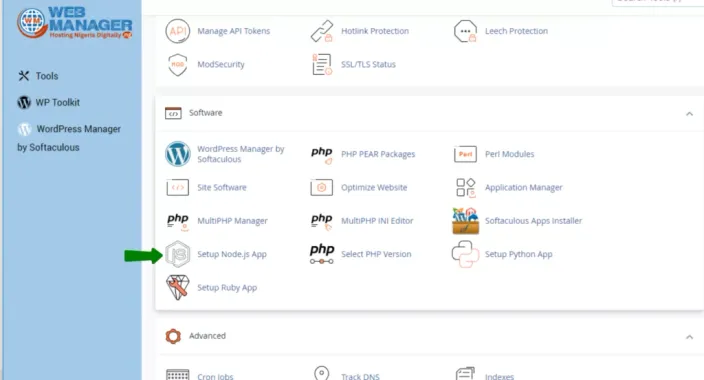Viewport: 704px width, 380px height.
Task: Click the Perl Modules icon
Action: tap(465, 154)
